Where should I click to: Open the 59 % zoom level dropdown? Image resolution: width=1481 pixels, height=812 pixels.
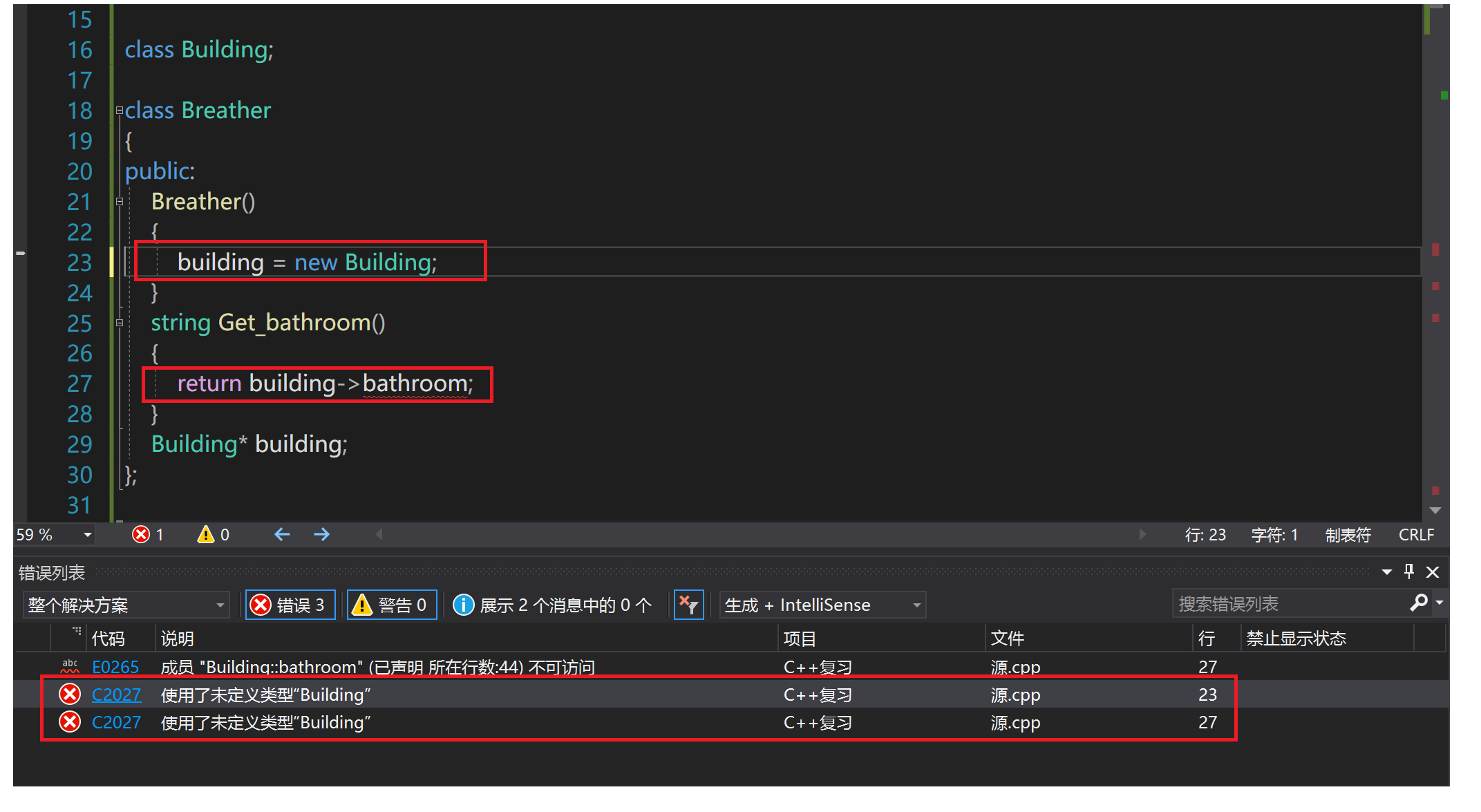(x=87, y=535)
